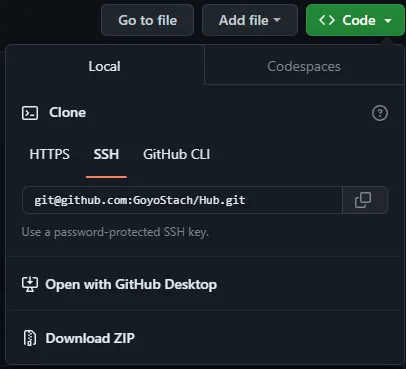Click the Clone heading text

[x=67, y=113]
